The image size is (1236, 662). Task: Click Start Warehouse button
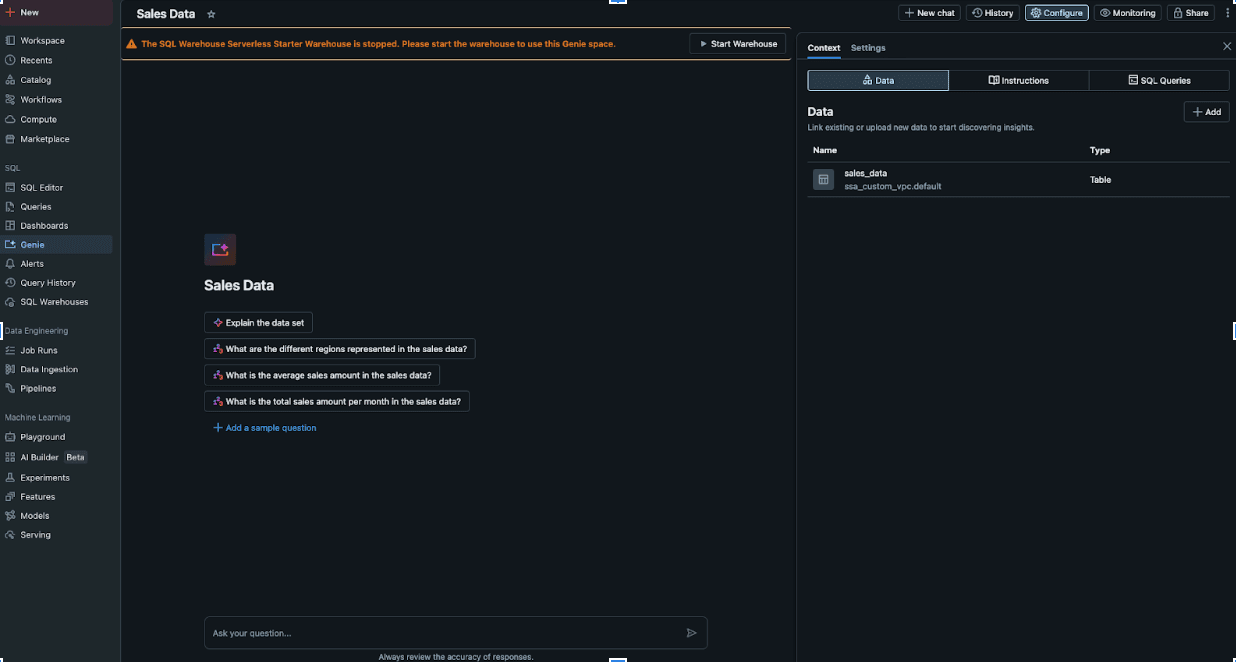(737, 44)
